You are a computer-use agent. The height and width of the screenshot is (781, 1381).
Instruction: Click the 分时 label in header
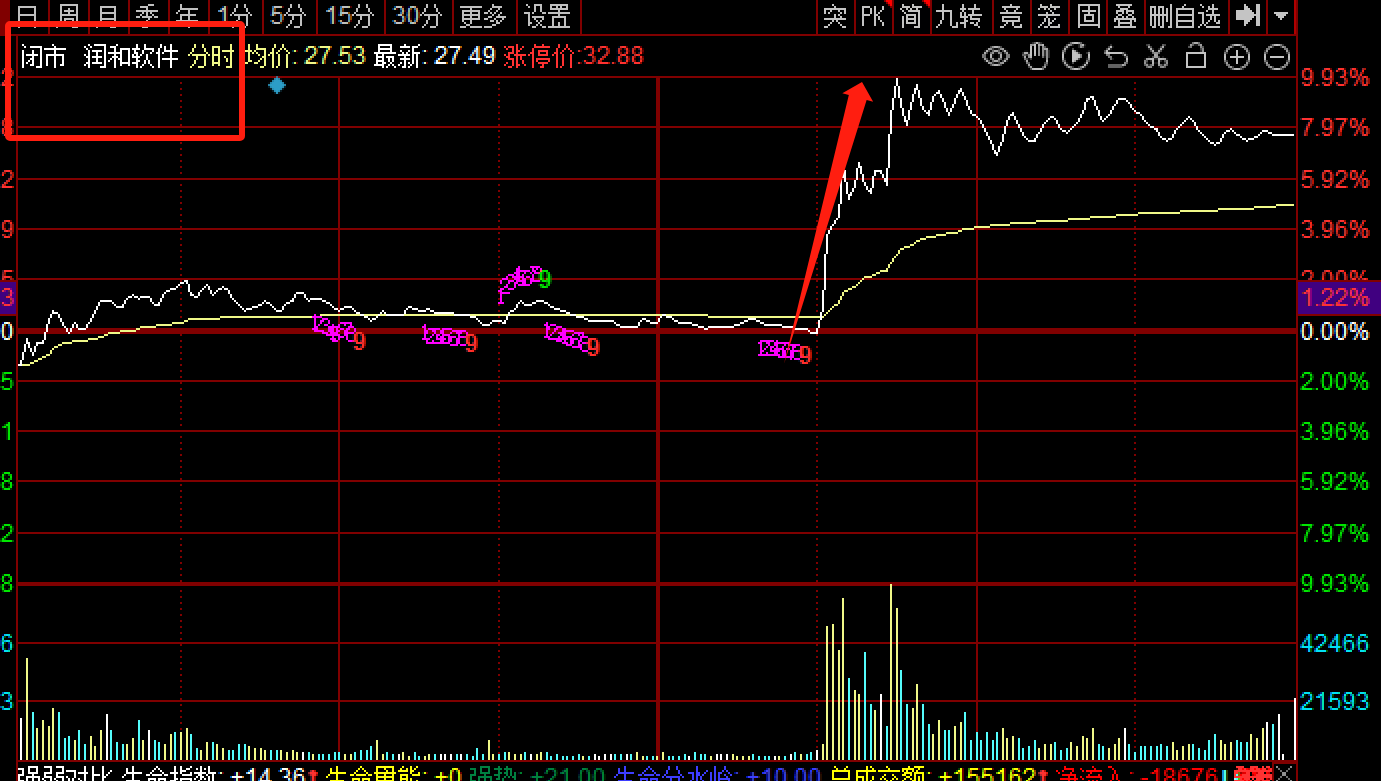pos(212,57)
